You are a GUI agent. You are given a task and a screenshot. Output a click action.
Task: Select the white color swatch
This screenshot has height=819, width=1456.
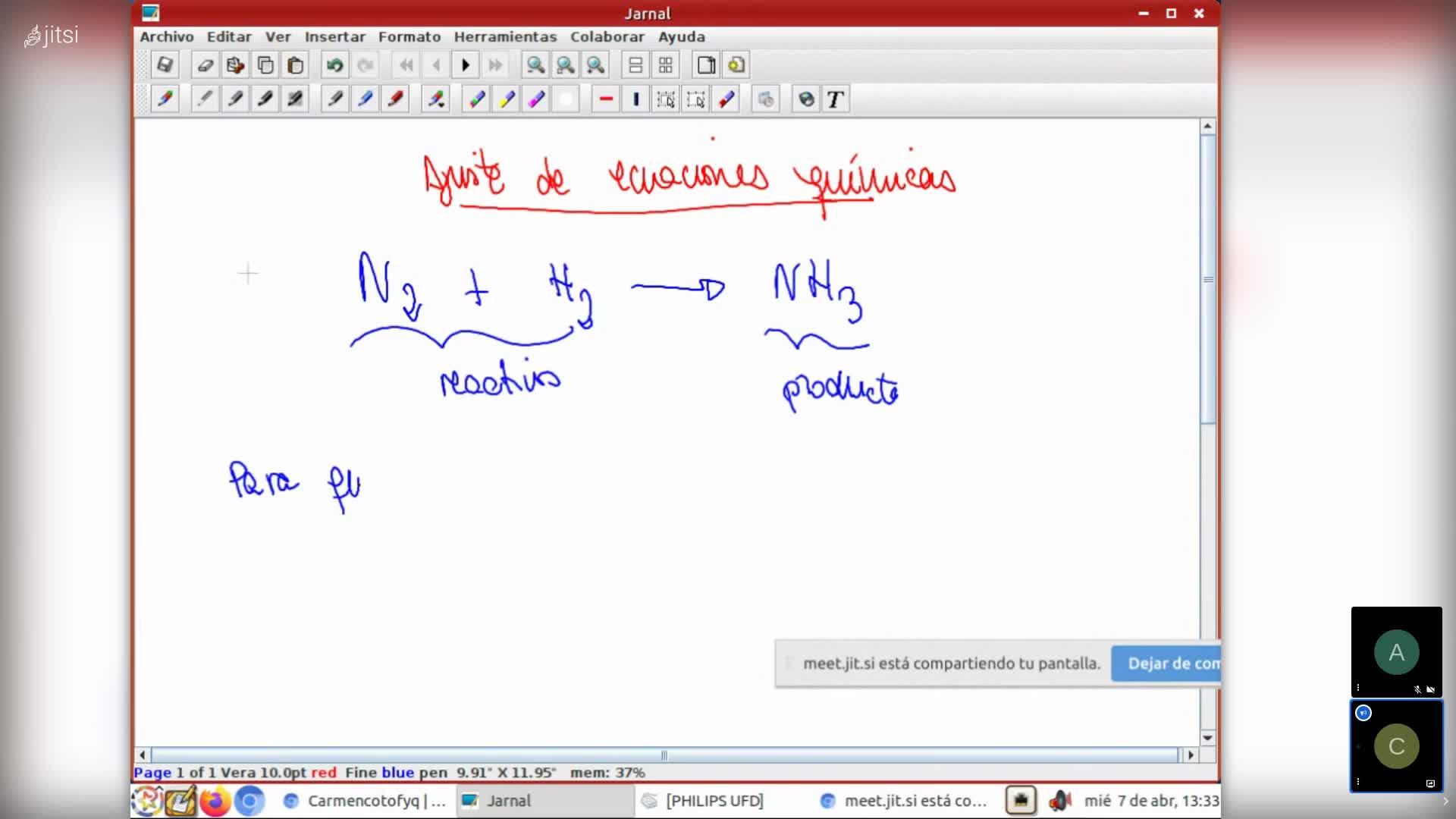566,99
